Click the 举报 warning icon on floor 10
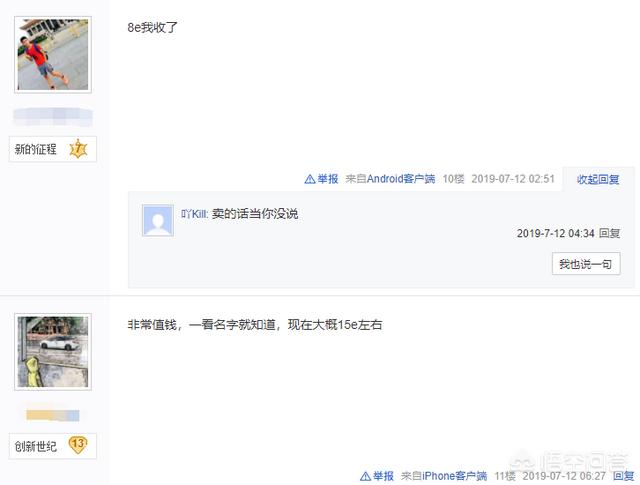The width and height of the screenshot is (640, 485). (x=310, y=179)
